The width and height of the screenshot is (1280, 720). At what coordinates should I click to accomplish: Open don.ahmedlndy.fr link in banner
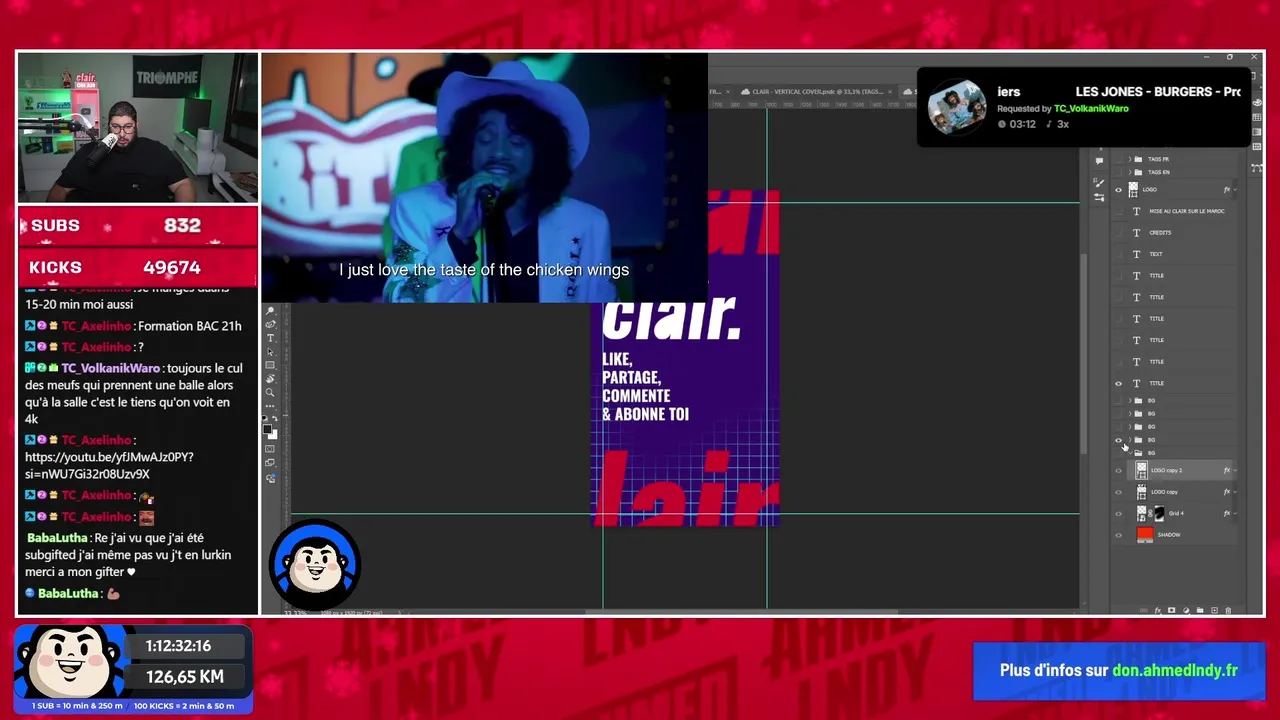tap(1174, 671)
